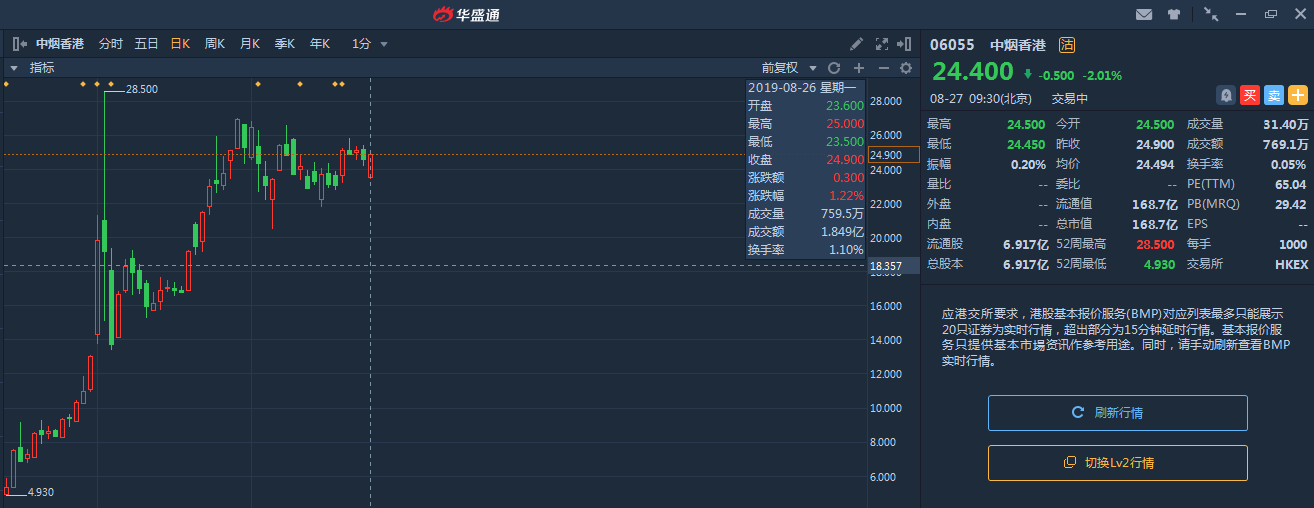Switch to 分时 intraday chart
This screenshot has width=1314, height=508.
(110, 44)
